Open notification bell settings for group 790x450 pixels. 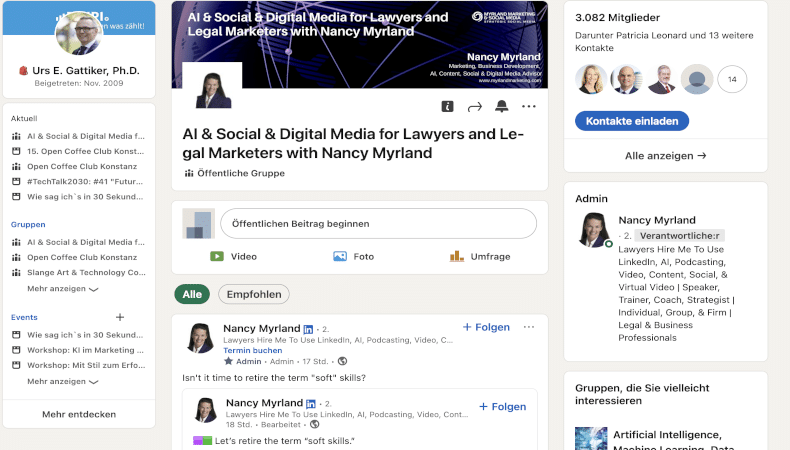[501, 106]
